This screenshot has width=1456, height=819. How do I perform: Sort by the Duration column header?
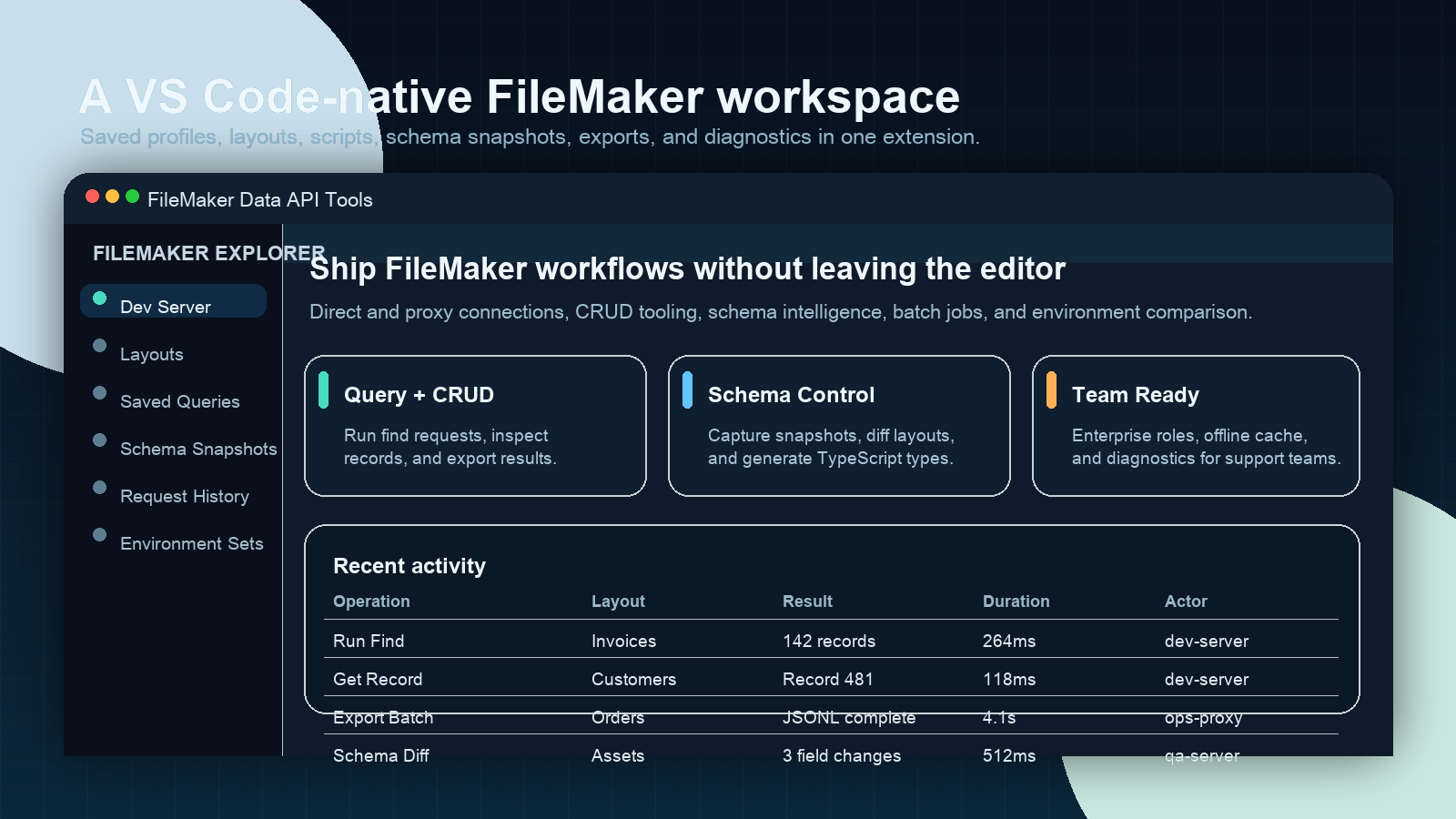1016,602
